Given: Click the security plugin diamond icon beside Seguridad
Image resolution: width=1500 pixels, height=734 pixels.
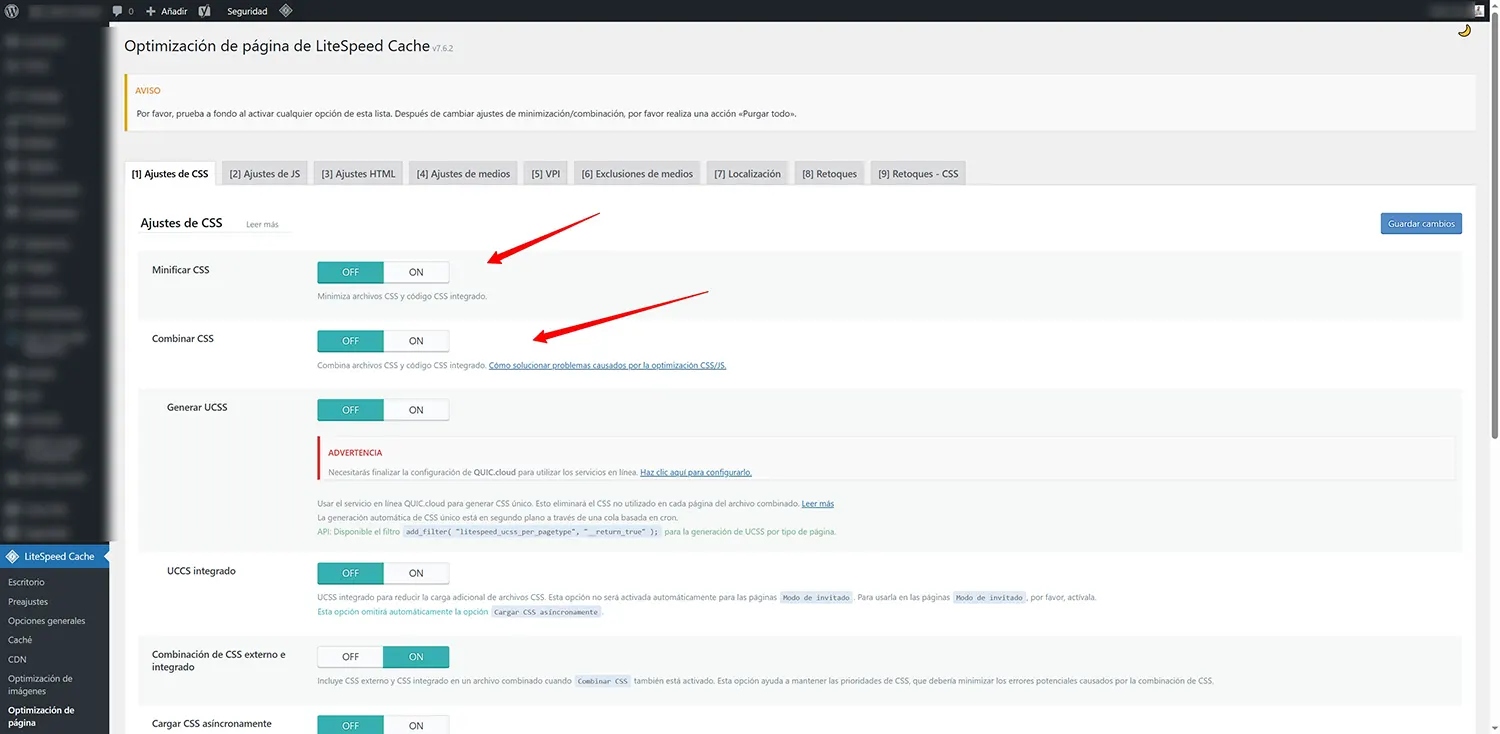Looking at the screenshot, I should pos(285,11).
